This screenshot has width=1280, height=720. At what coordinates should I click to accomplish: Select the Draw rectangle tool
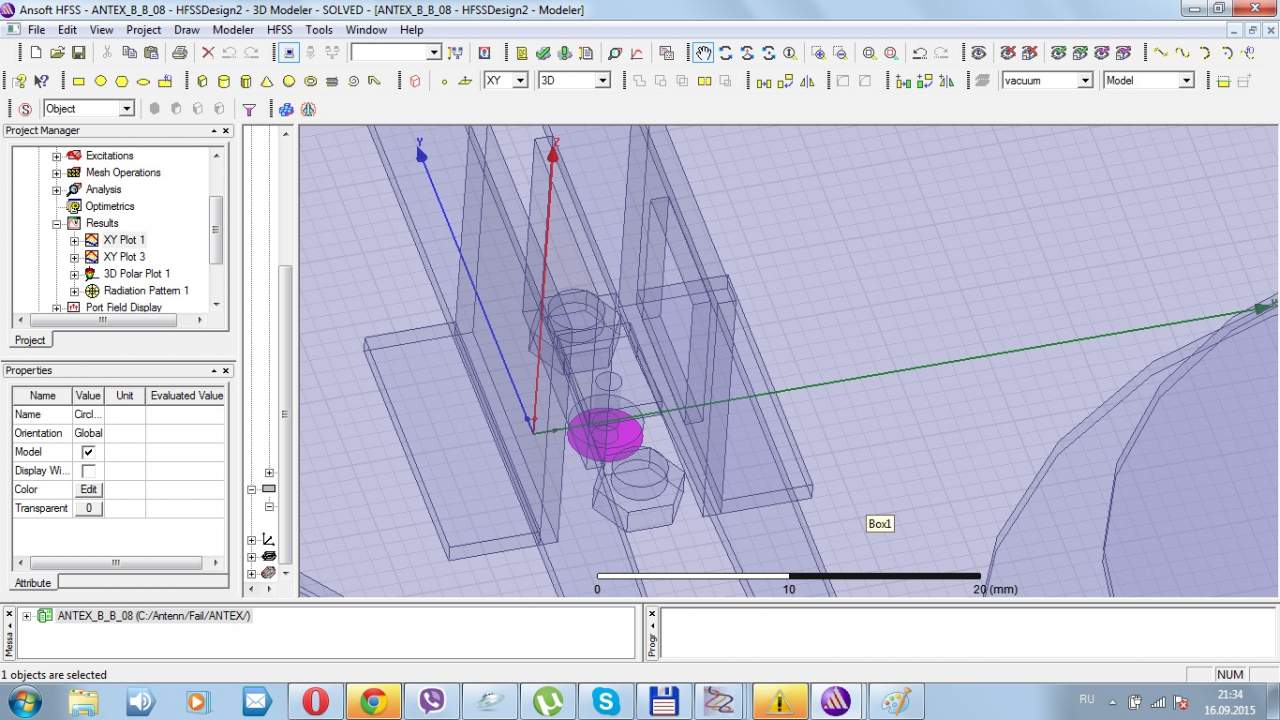tap(79, 81)
